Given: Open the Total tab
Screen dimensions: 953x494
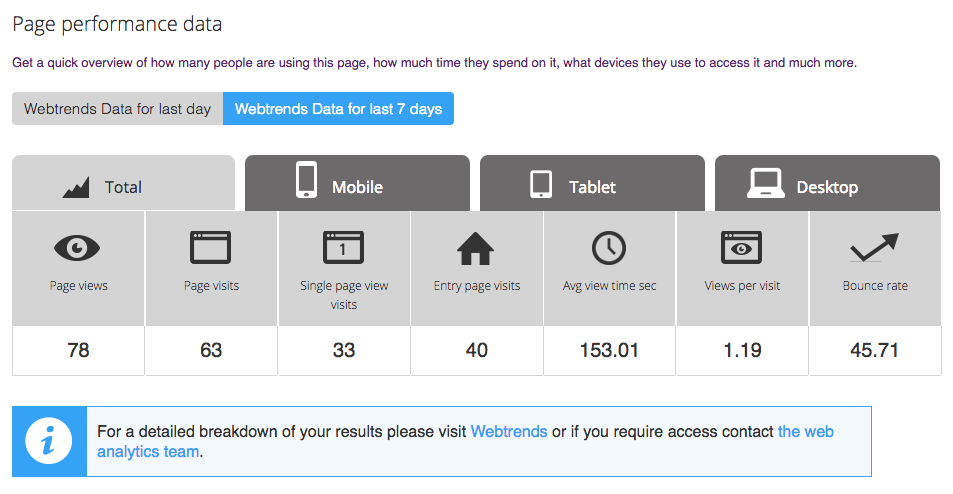Looking at the screenshot, I should click(x=123, y=186).
